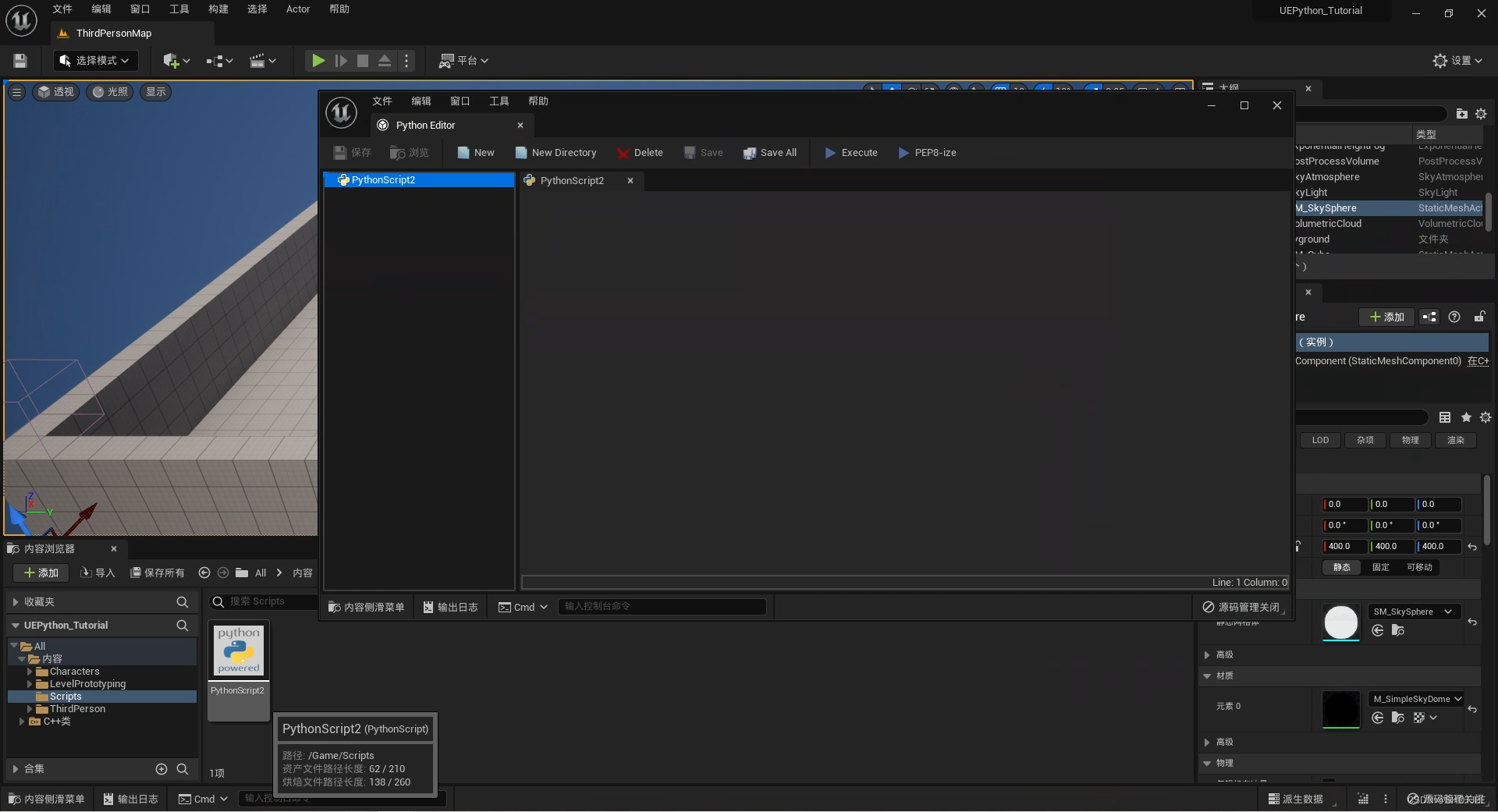The width and height of the screenshot is (1498, 812).
Task: Play the level in editor
Action: [x=318, y=61]
